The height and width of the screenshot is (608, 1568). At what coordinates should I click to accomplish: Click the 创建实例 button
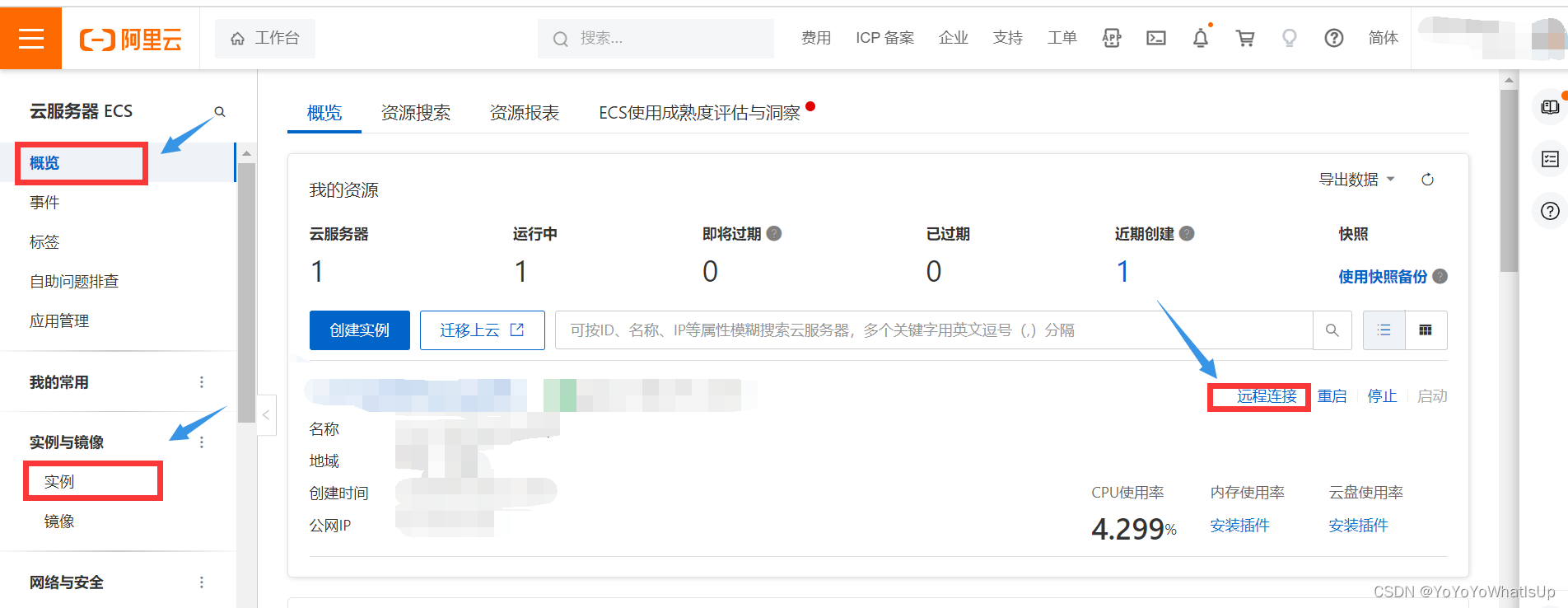[x=360, y=330]
